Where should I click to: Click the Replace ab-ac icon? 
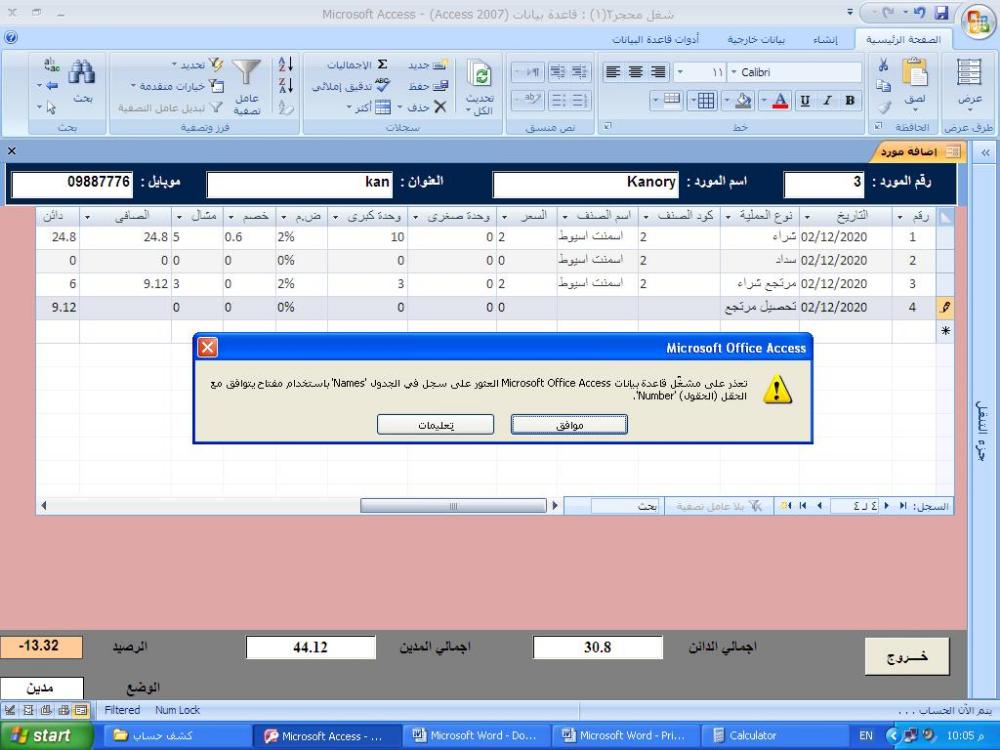[52, 64]
